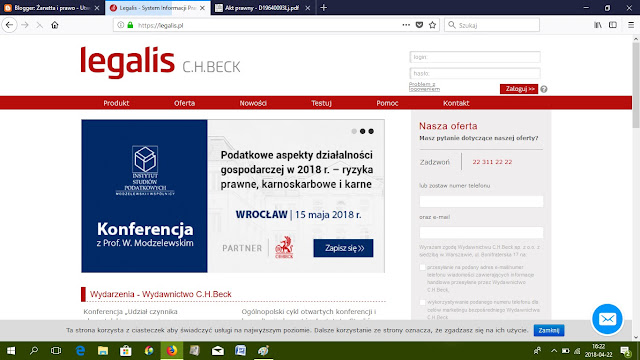The height and width of the screenshot is (360, 640).
Task: Switch to Firefox on taskbar
Action: [172, 351]
